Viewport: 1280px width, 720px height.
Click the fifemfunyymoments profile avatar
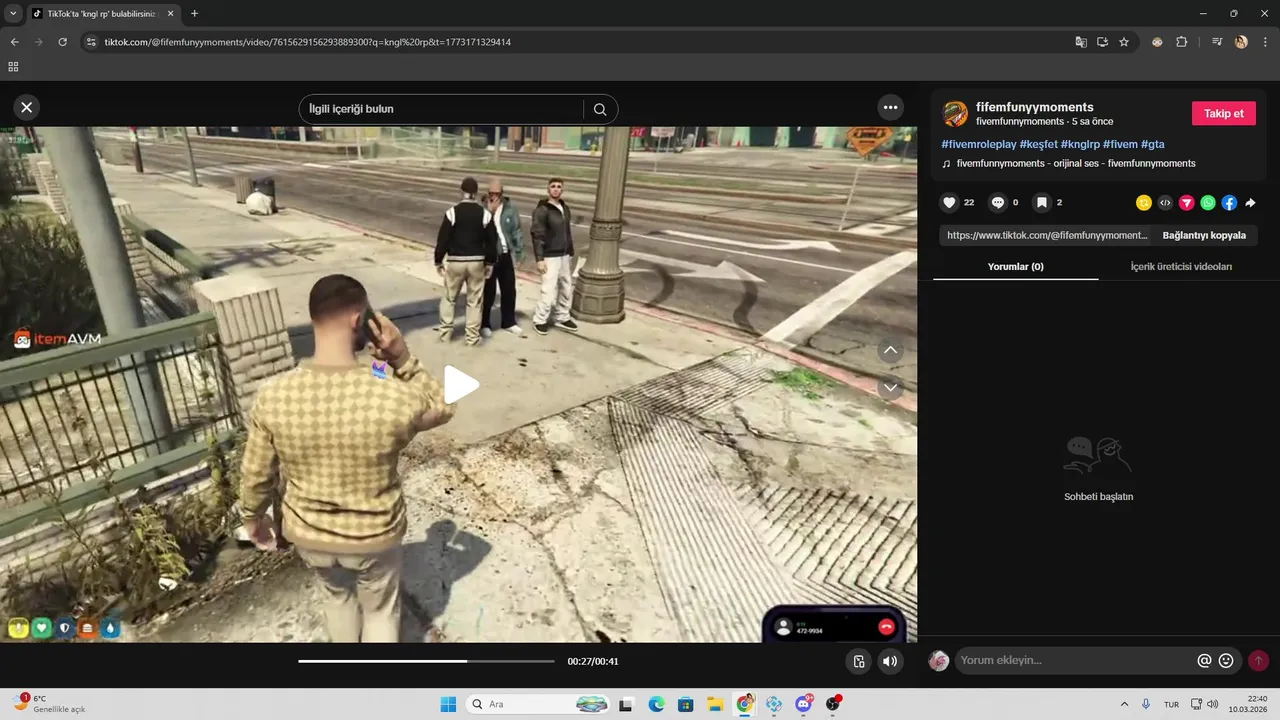coord(955,113)
